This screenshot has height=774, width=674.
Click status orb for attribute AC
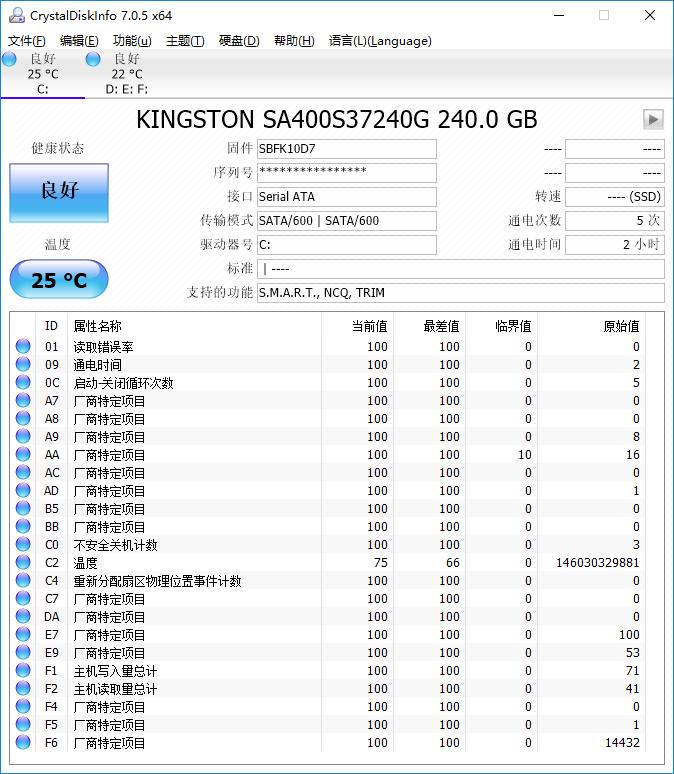tap(23, 472)
